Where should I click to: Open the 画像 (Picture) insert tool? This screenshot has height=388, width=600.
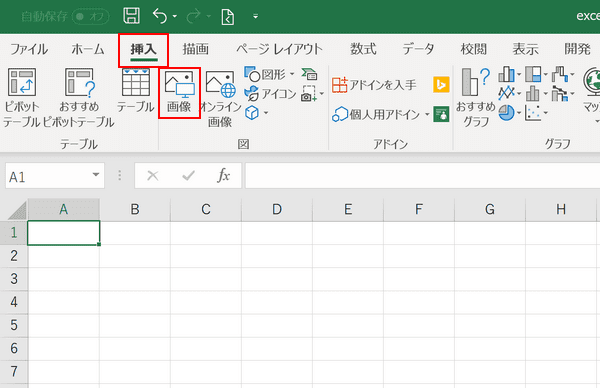(x=179, y=93)
